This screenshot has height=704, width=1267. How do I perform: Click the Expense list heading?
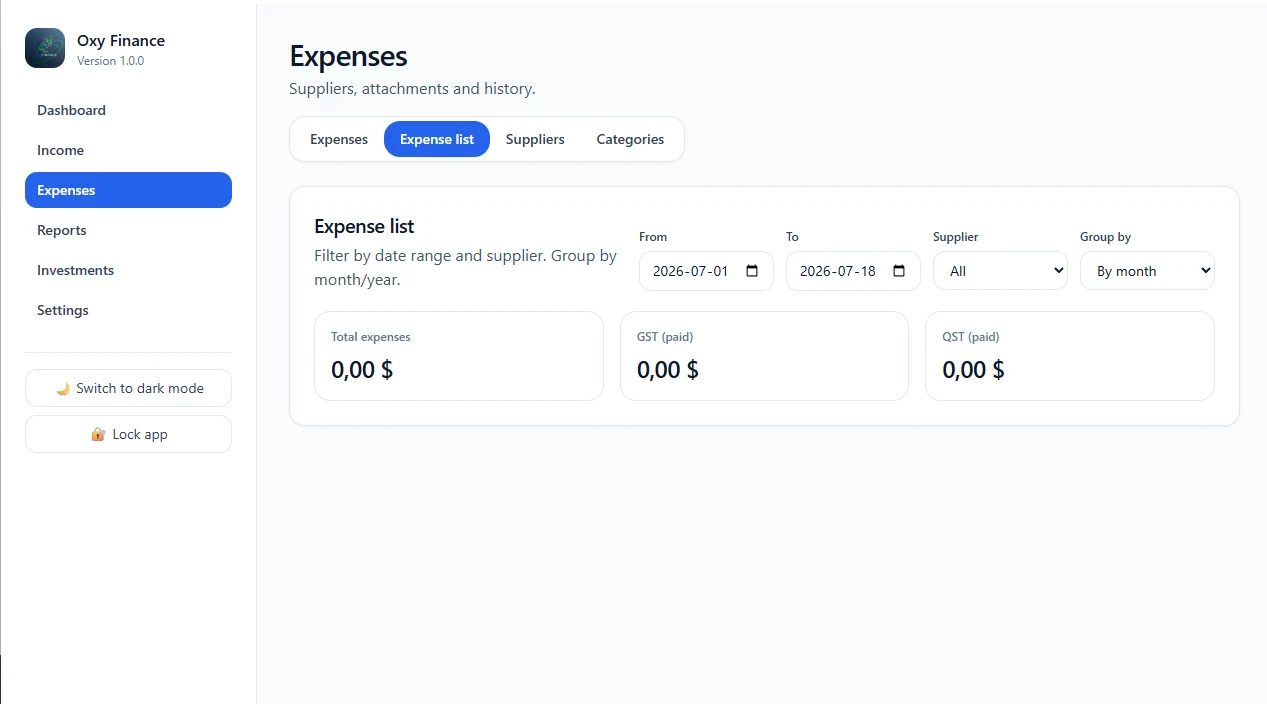coord(364,226)
